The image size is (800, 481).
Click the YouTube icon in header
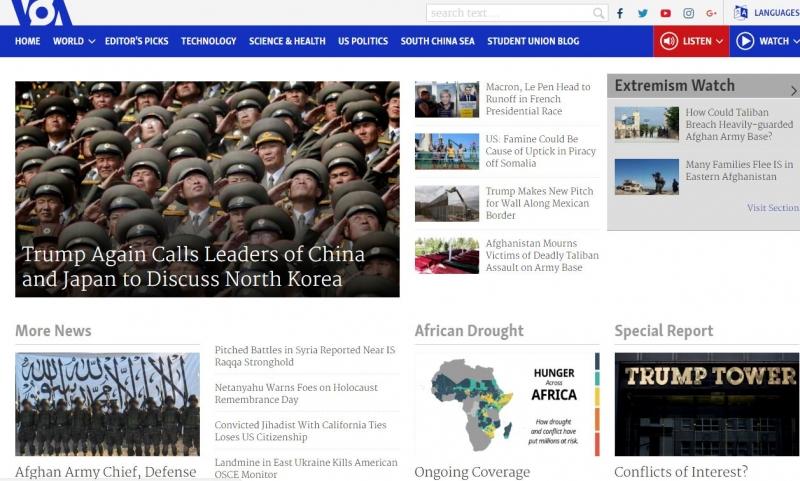[x=666, y=13]
